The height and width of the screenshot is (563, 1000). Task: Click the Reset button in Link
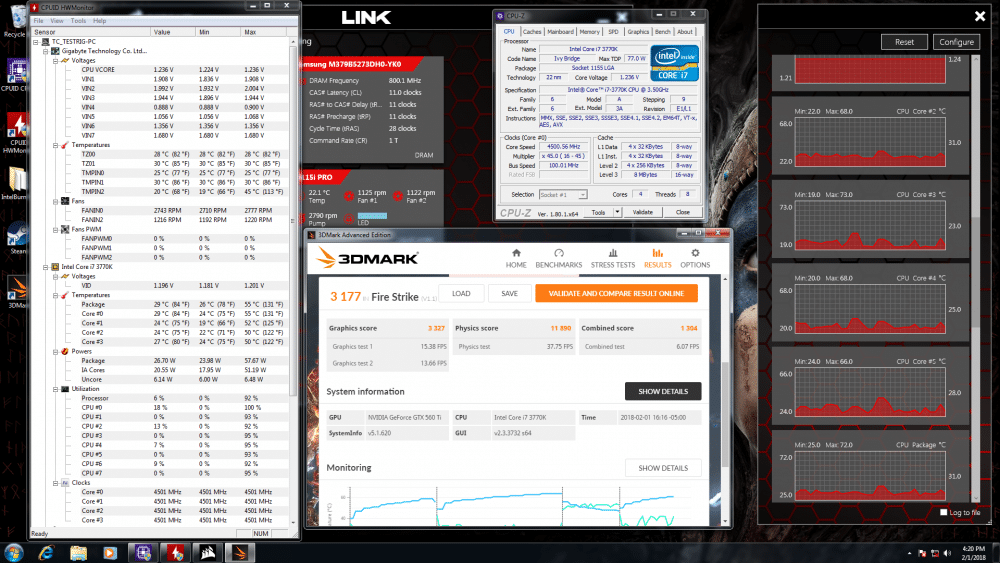pos(904,42)
